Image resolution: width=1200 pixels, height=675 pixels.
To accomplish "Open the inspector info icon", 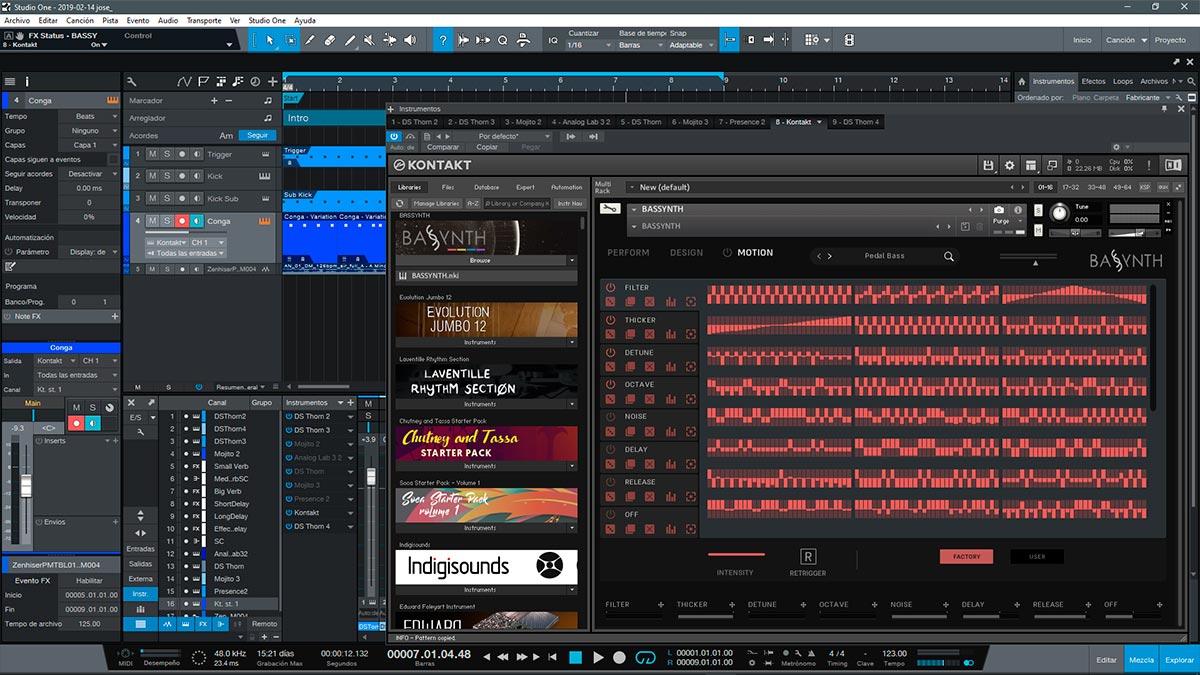I will pyautogui.click(x=27, y=81).
